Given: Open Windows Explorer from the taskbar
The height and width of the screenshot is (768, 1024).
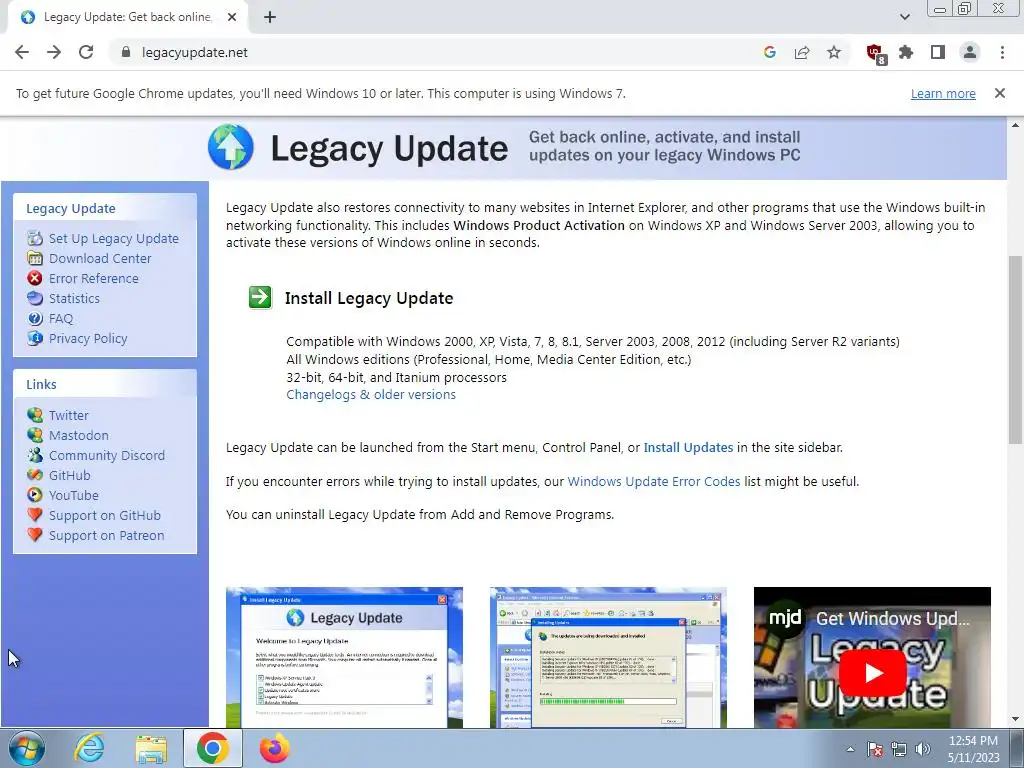Looking at the screenshot, I should click(151, 748).
